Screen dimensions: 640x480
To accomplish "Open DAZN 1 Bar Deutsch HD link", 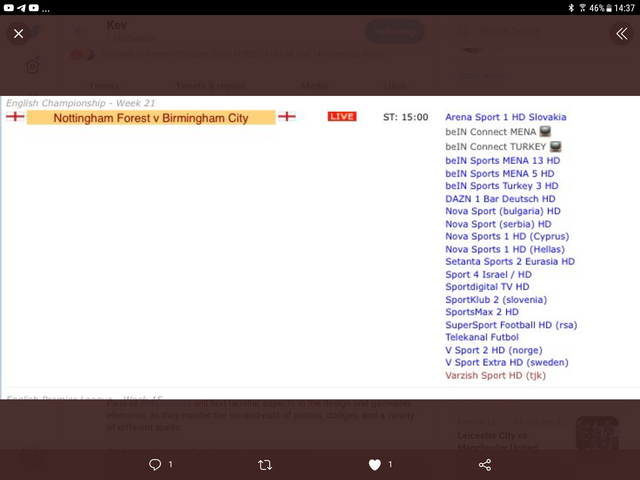I will 500,199.
